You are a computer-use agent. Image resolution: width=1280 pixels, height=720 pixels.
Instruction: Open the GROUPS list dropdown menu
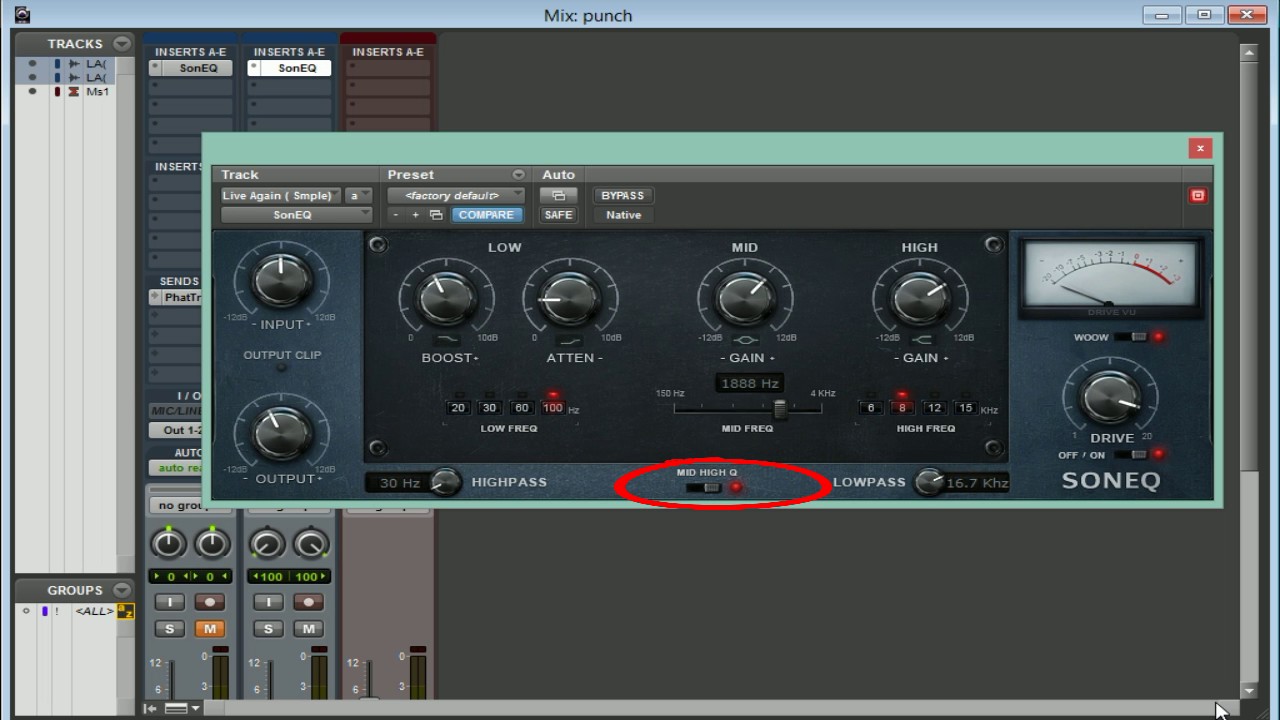122,590
